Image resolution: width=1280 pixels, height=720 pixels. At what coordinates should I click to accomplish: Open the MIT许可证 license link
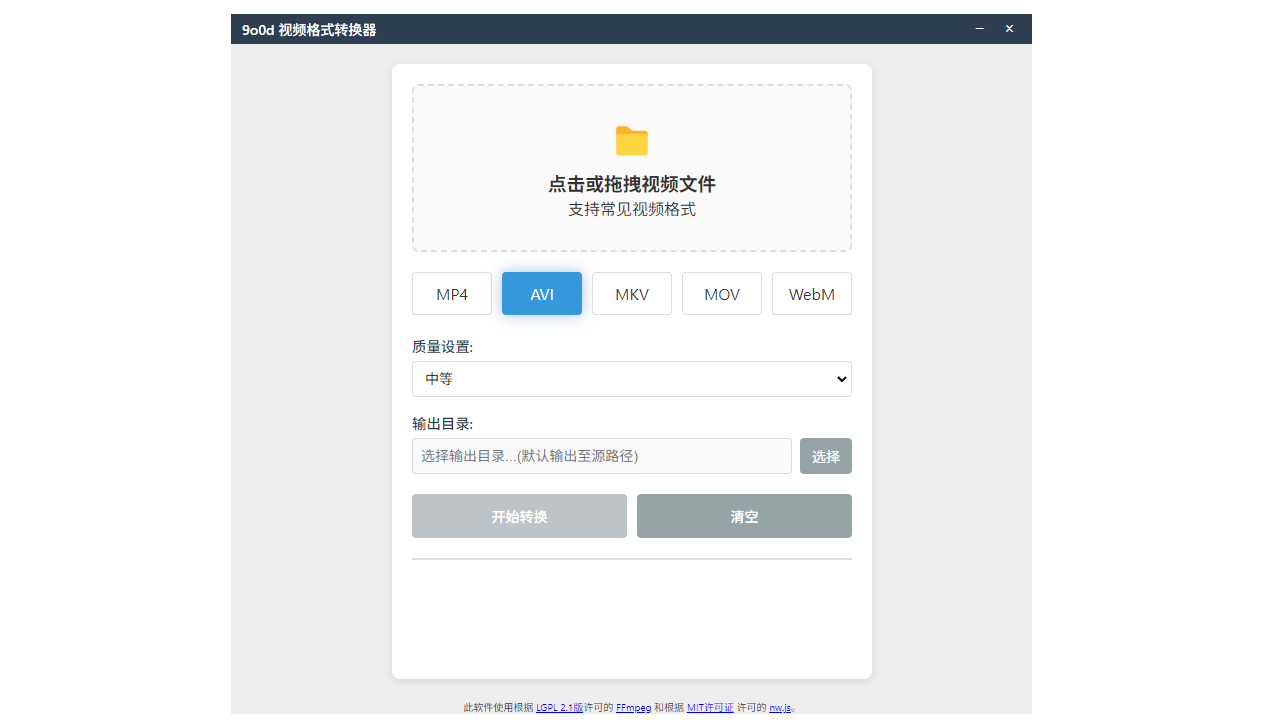point(711,707)
